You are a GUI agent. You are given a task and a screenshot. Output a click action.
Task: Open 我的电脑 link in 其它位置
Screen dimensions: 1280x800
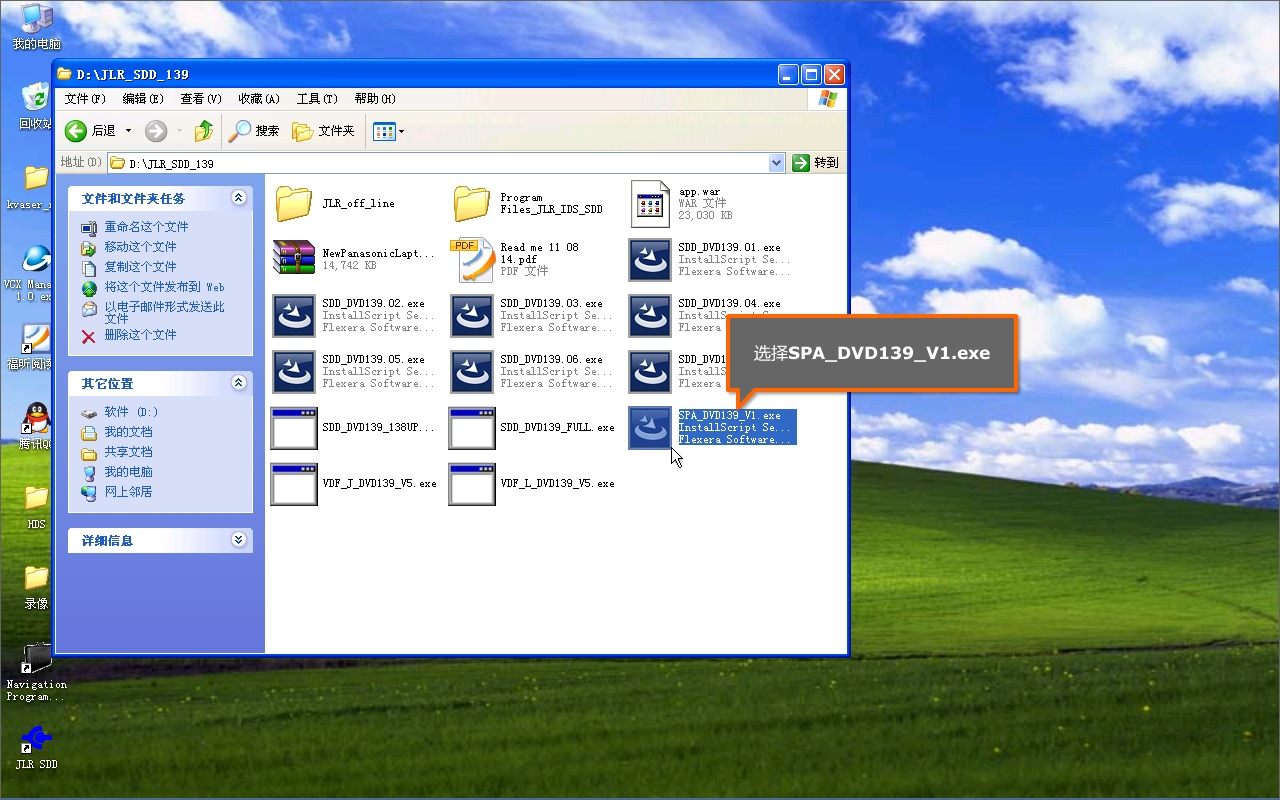pos(129,472)
